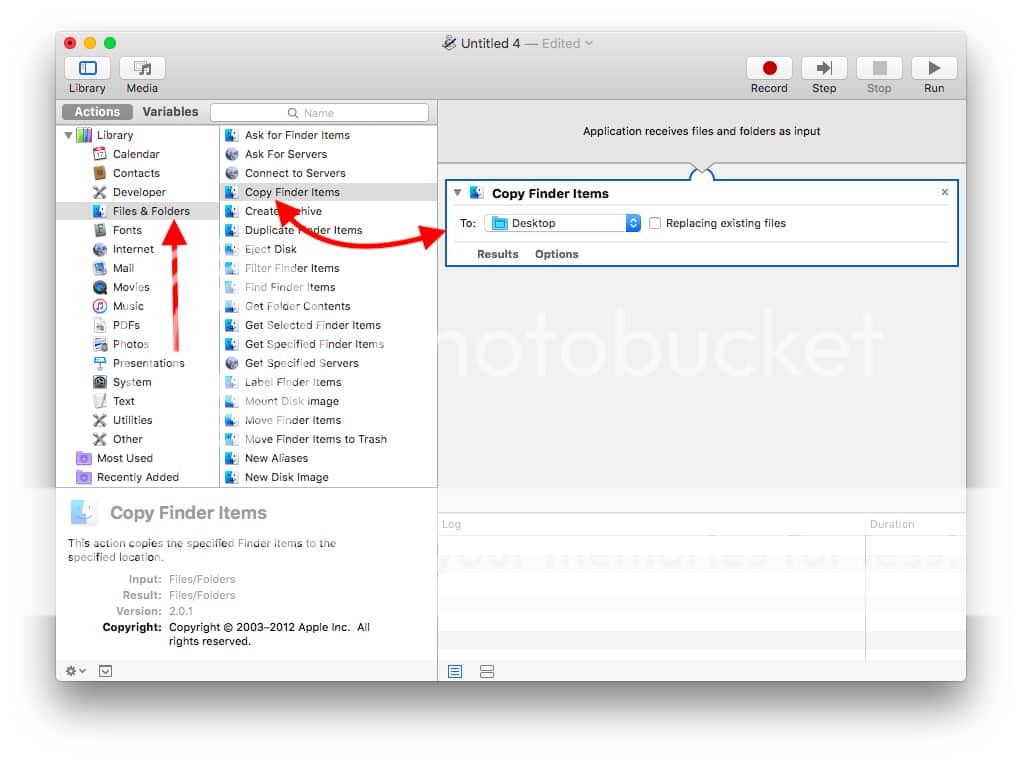This screenshot has width=1022, height=761.
Task: Select Get Selected Finder Items action
Action: point(328,324)
